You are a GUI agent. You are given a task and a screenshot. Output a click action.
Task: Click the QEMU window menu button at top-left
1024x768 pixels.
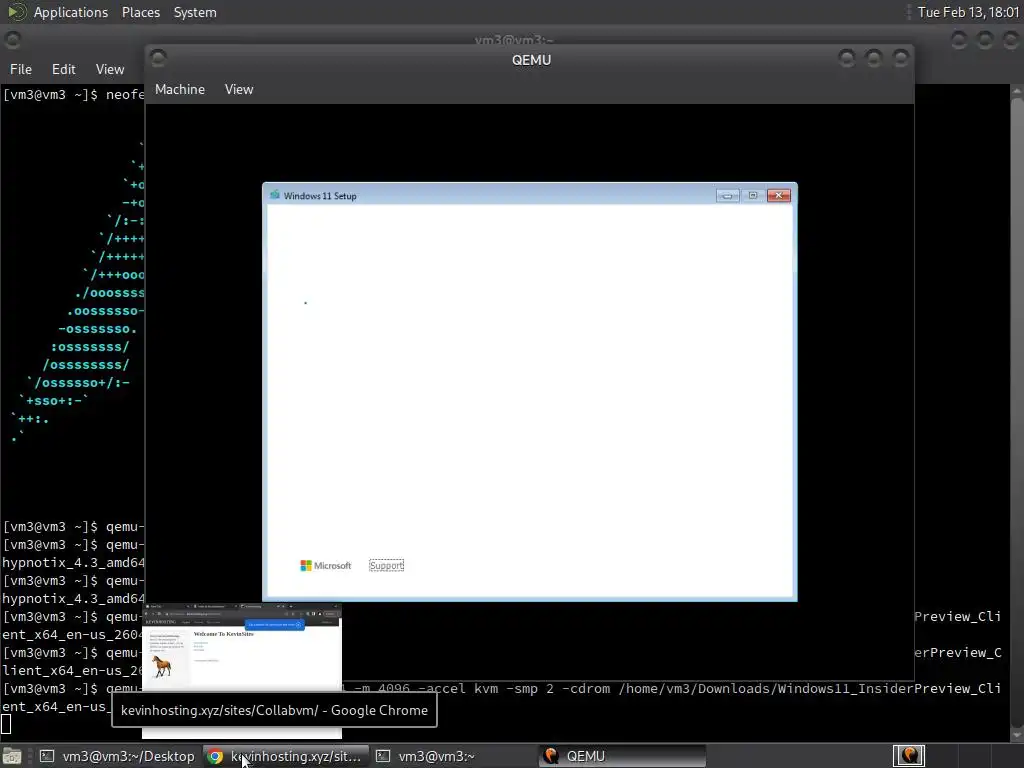pos(158,59)
